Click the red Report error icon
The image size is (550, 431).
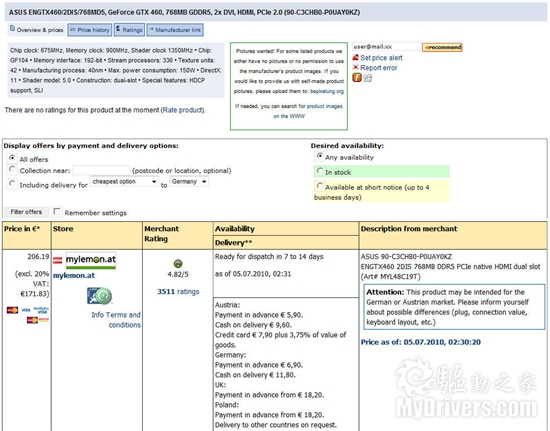tap(355, 67)
